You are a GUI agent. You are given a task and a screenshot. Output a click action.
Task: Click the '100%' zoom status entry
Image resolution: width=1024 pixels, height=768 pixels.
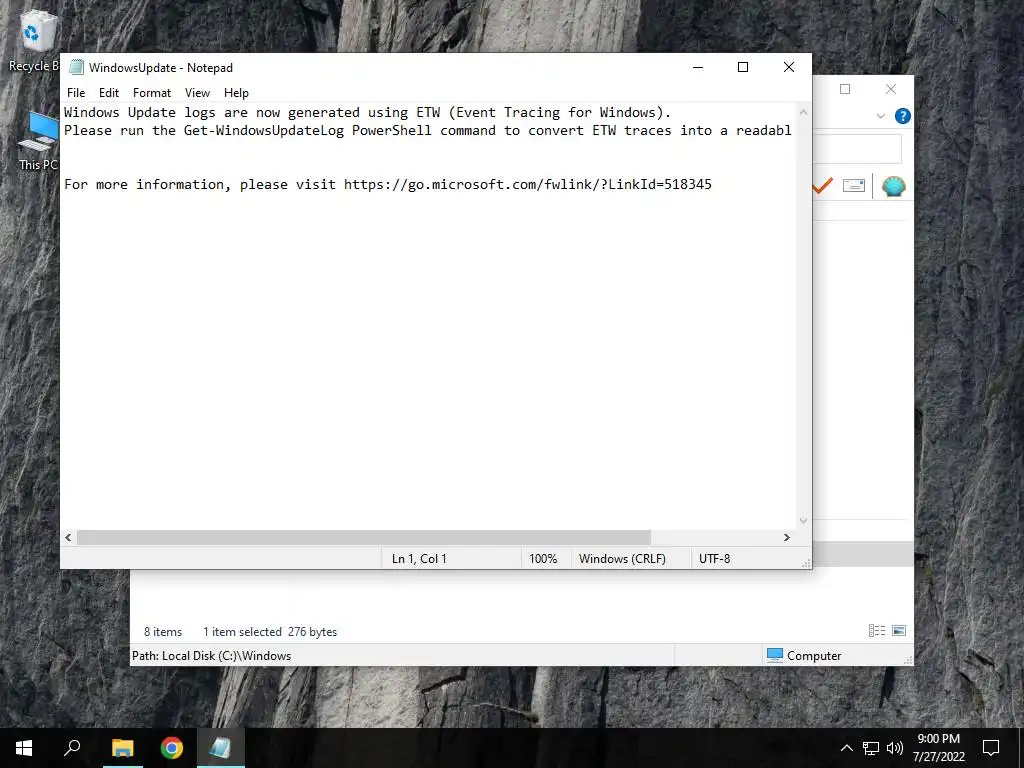[x=543, y=559]
